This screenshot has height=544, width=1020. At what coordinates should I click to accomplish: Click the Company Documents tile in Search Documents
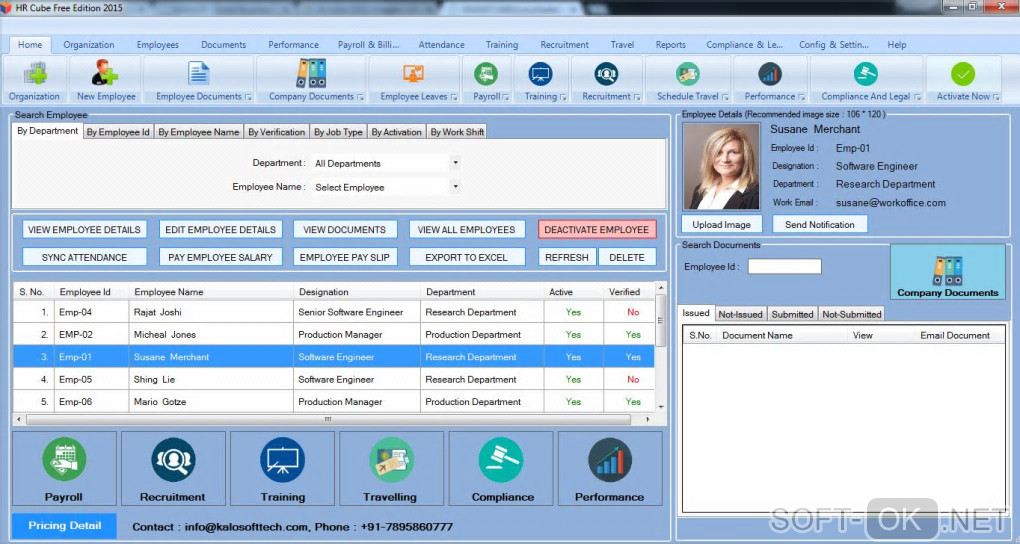tap(947, 272)
